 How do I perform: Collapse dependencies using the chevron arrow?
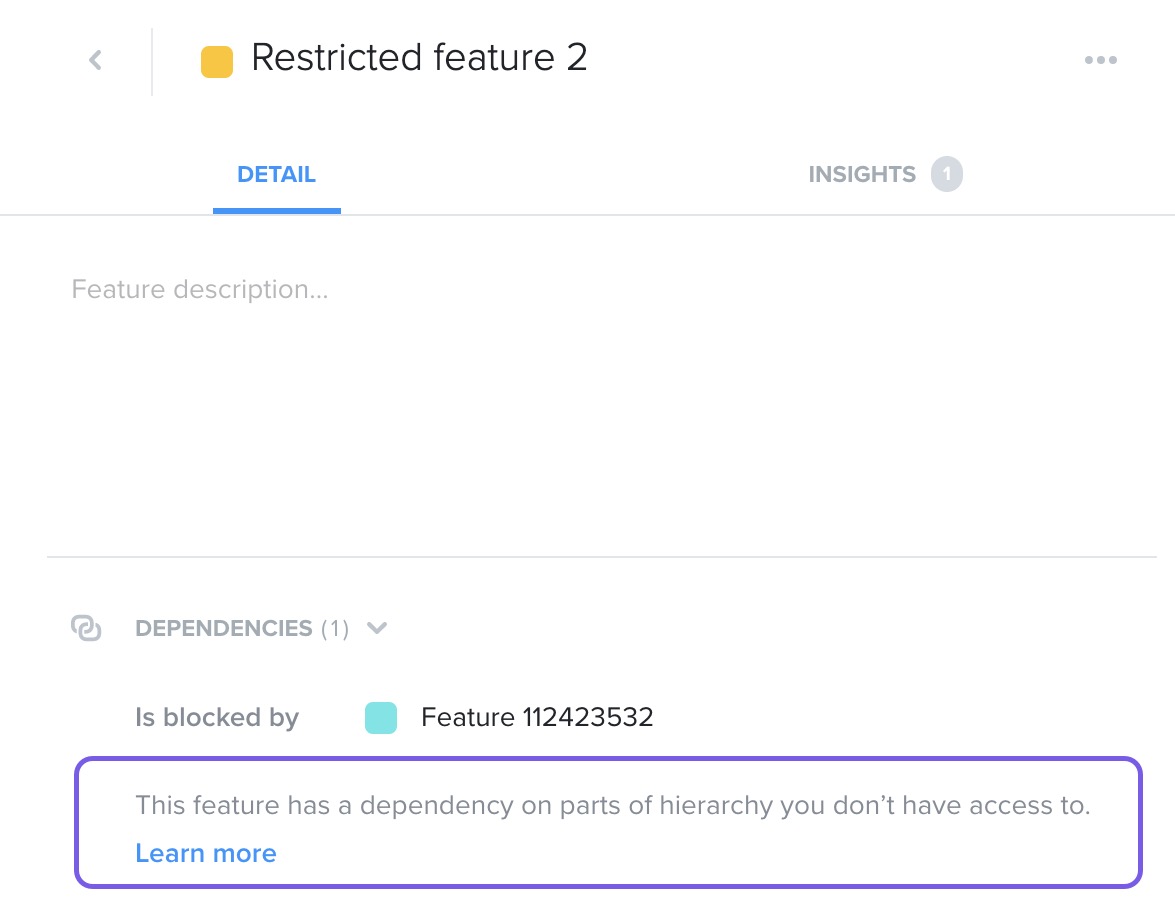[377, 628]
